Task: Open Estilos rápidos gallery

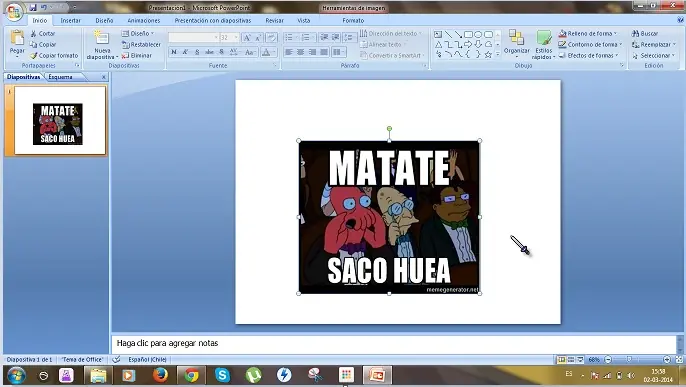Action: [544, 45]
